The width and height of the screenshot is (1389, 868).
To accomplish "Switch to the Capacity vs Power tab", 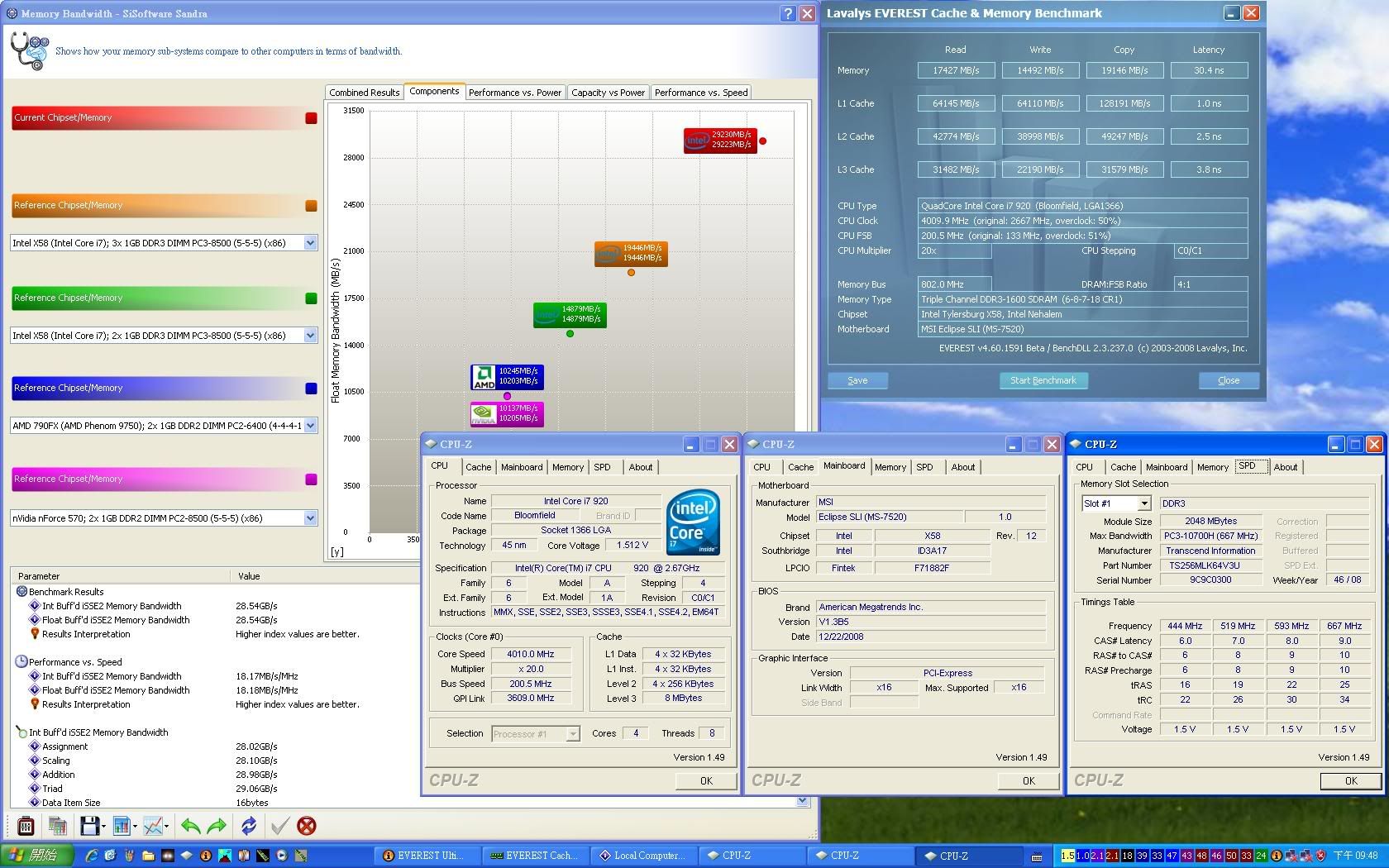I will click(608, 93).
